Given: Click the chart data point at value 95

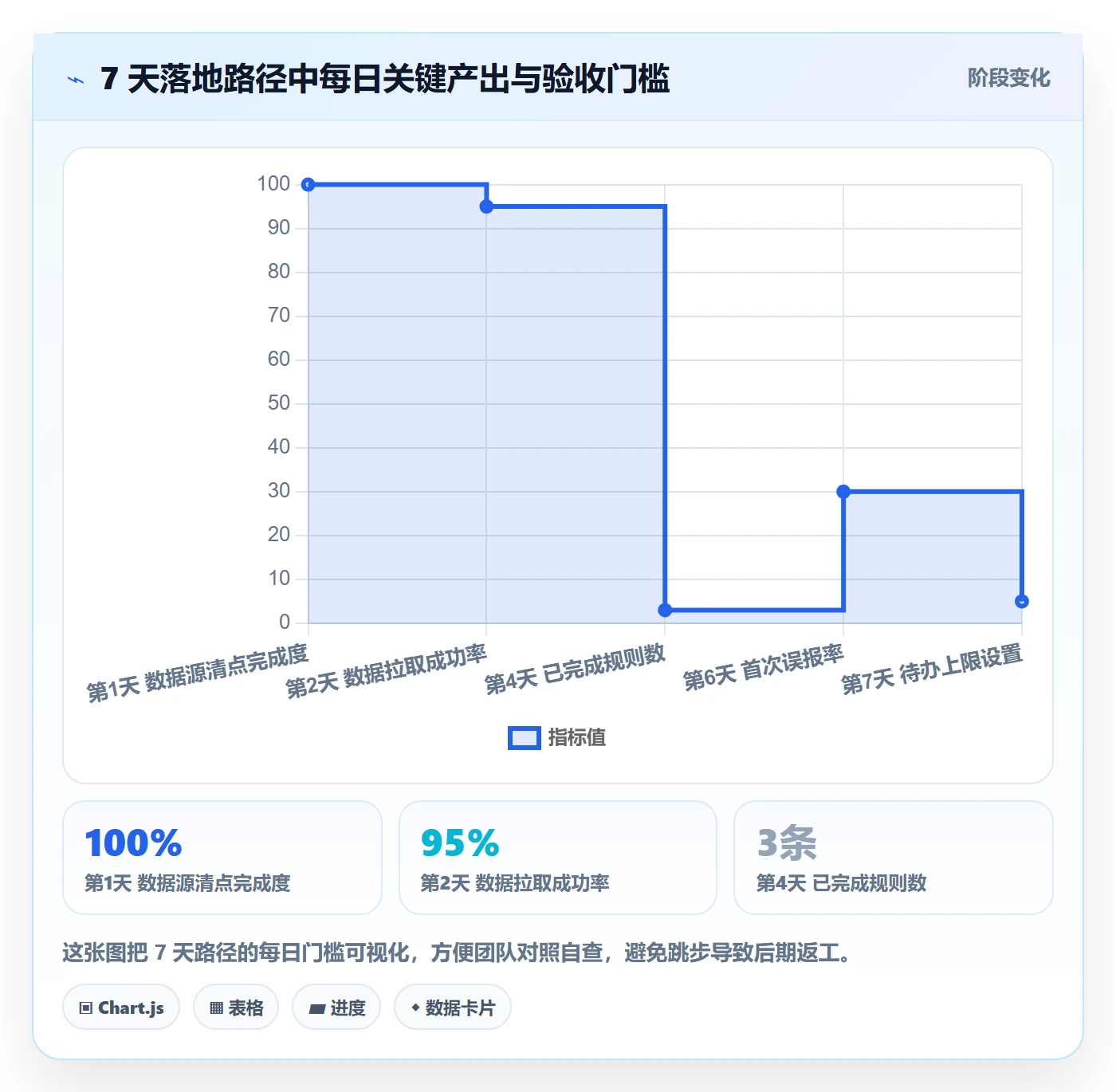Looking at the screenshot, I should (486, 206).
